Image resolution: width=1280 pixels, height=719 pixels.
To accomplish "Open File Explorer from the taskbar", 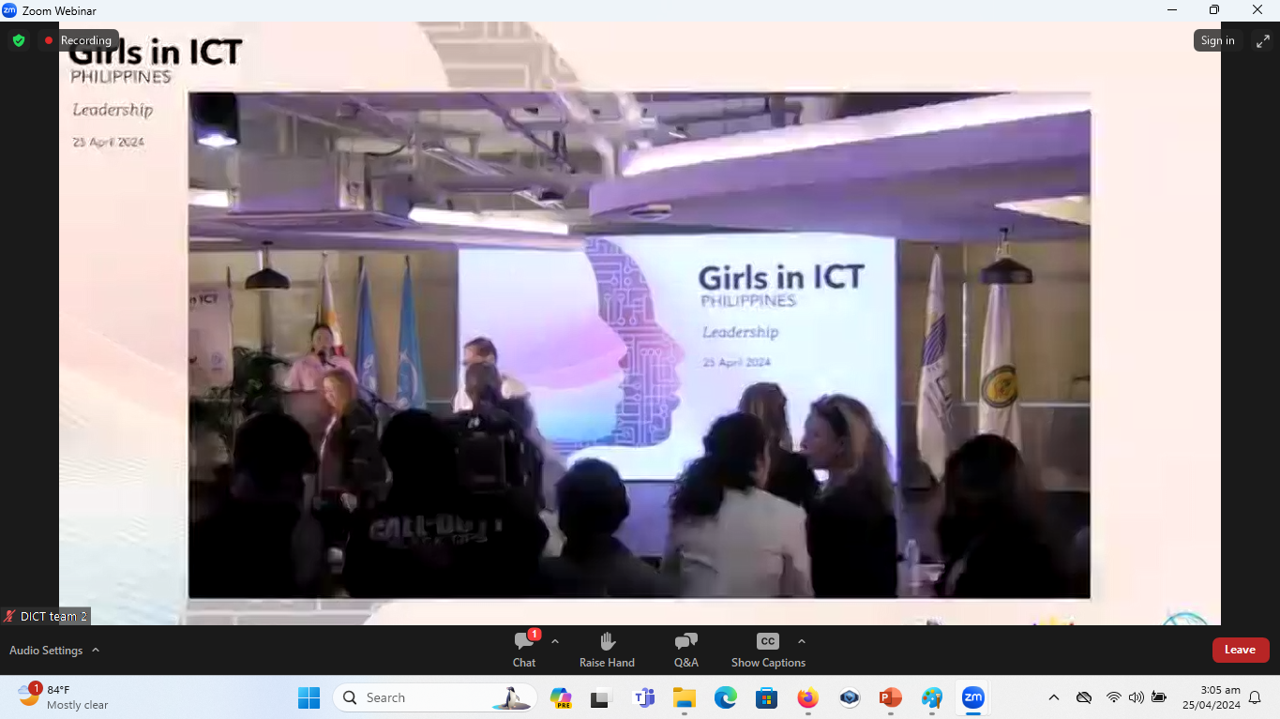I will [684, 698].
